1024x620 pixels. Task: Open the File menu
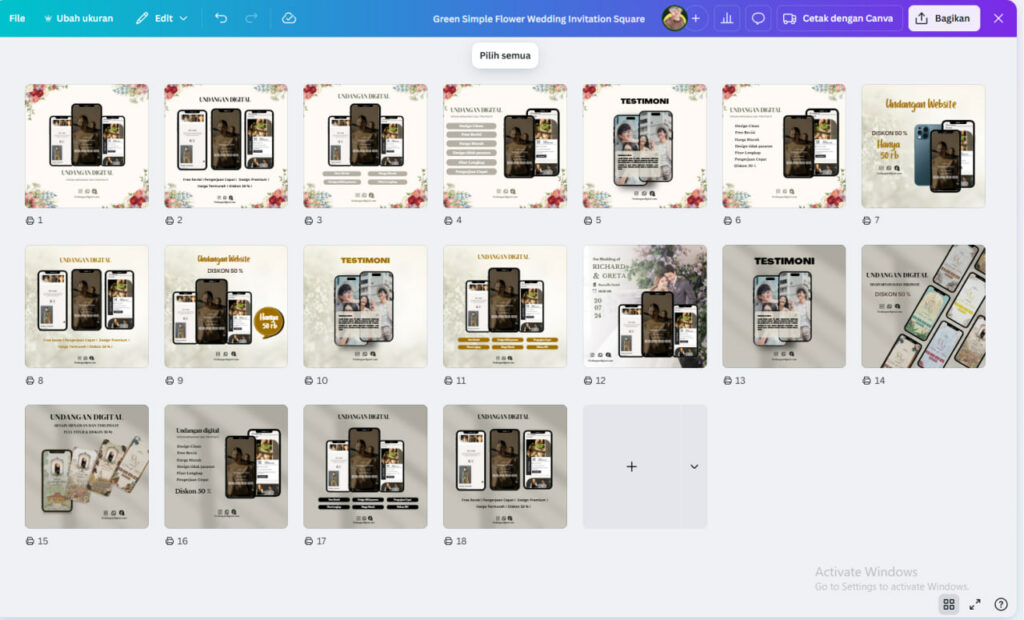point(17,18)
